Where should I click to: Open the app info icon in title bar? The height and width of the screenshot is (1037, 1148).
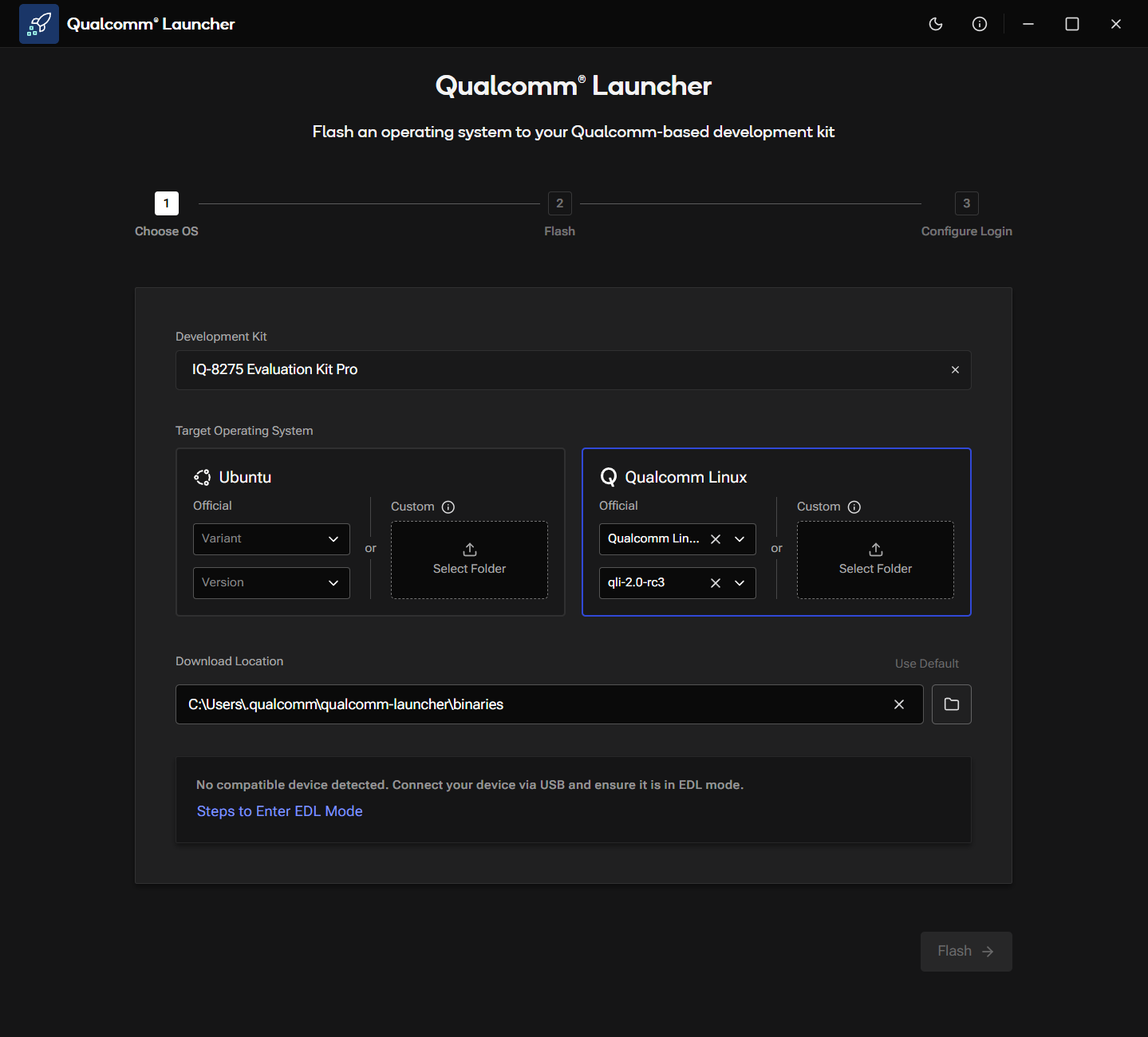click(x=980, y=24)
